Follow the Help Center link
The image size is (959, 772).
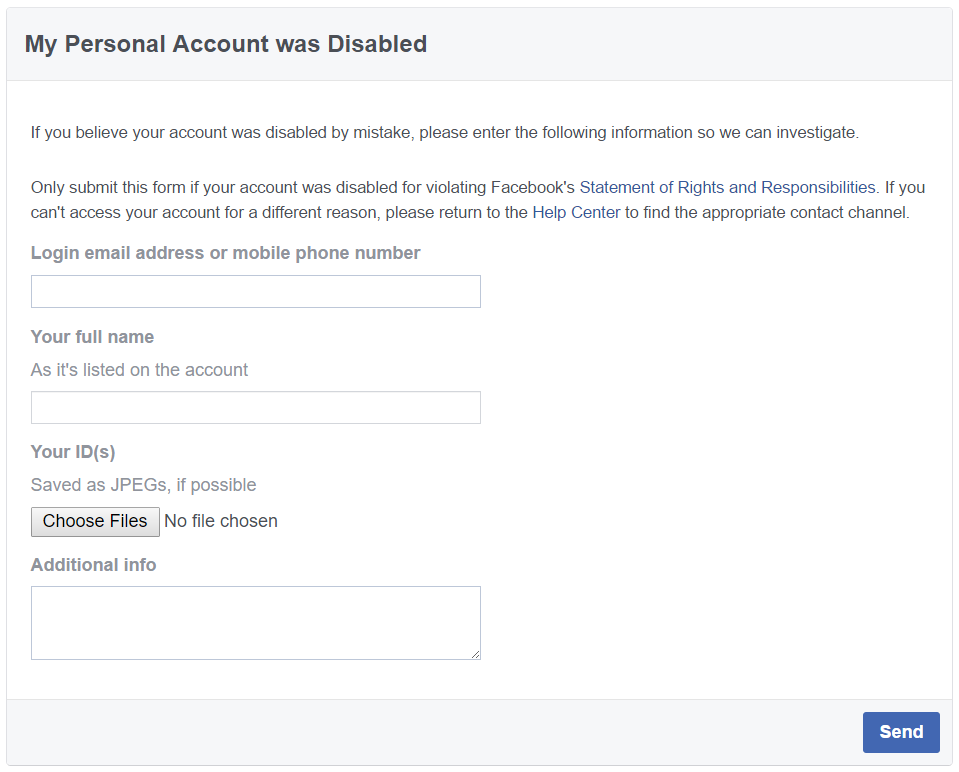coord(576,212)
